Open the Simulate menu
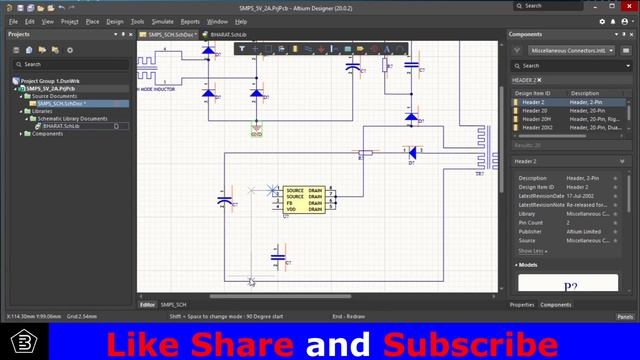Screen dimensions: 640x360 (162, 22)
